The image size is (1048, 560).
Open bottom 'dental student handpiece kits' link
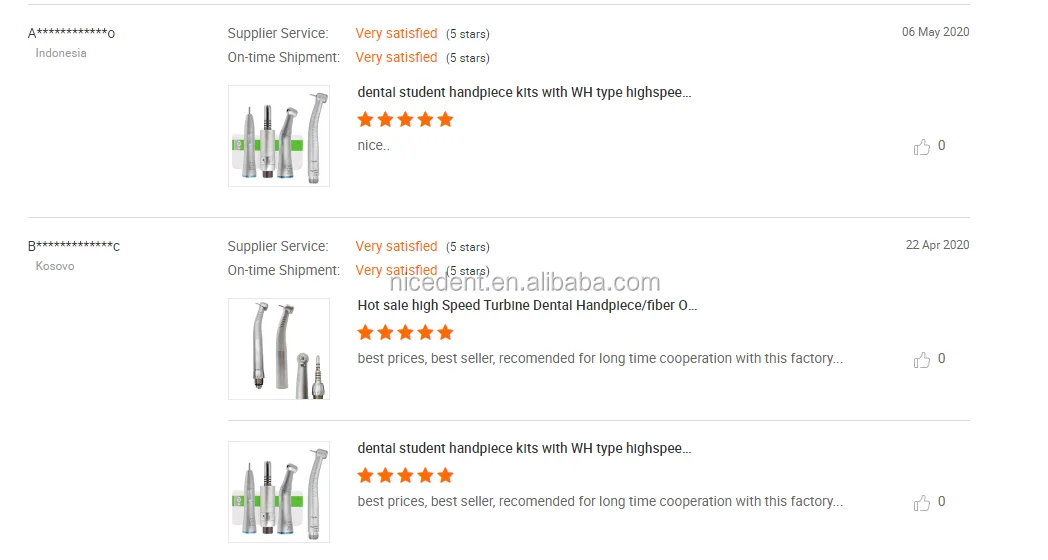coord(524,448)
